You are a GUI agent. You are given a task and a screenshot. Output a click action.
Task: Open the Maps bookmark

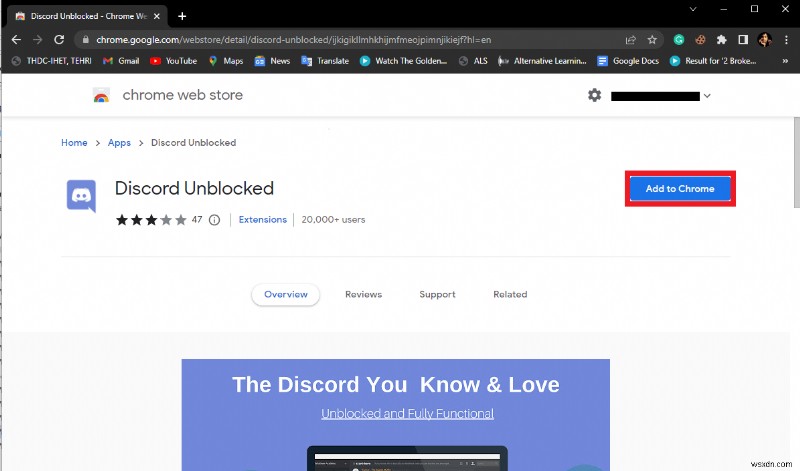coord(226,61)
